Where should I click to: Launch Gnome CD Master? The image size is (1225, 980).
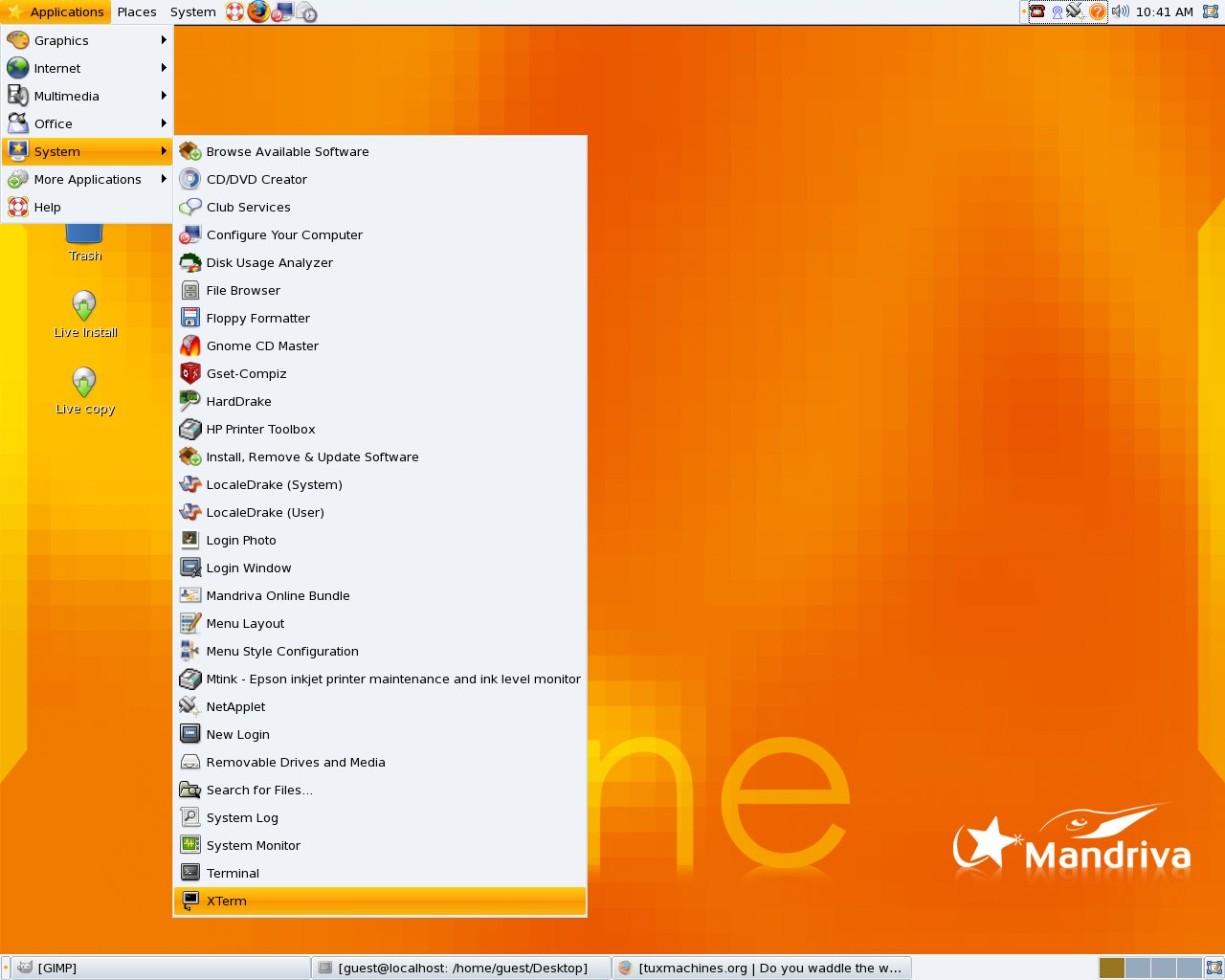380,345
